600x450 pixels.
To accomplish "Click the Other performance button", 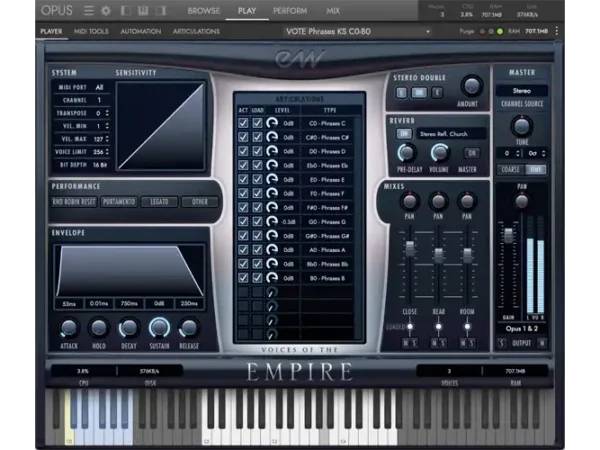I will pyautogui.click(x=200, y=202).
